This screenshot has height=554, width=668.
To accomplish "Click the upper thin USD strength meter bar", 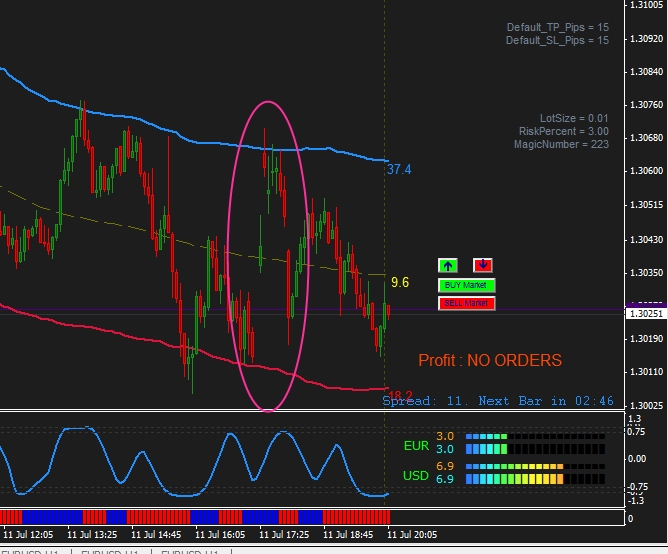I will tap(535, 467).
